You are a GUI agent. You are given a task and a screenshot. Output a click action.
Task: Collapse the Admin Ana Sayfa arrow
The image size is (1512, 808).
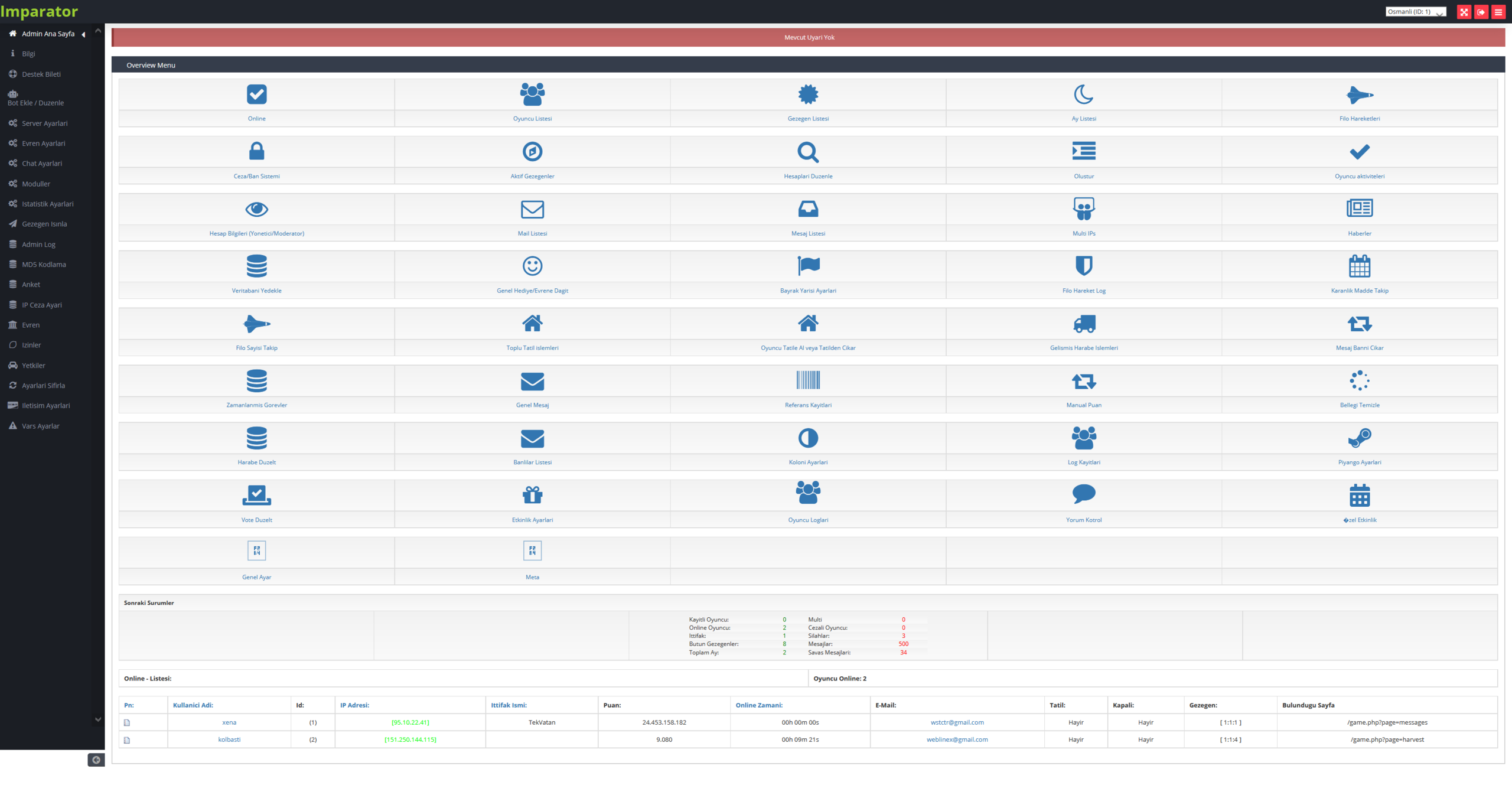[x=84, y=34]
